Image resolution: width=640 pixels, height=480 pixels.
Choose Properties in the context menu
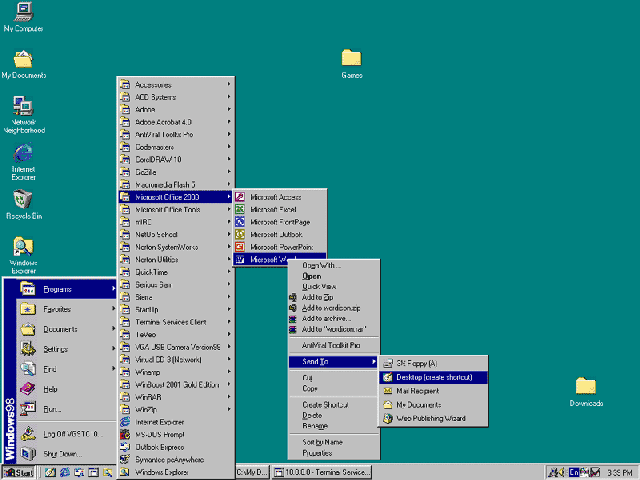pyautogui.click(x=334, y=453)
